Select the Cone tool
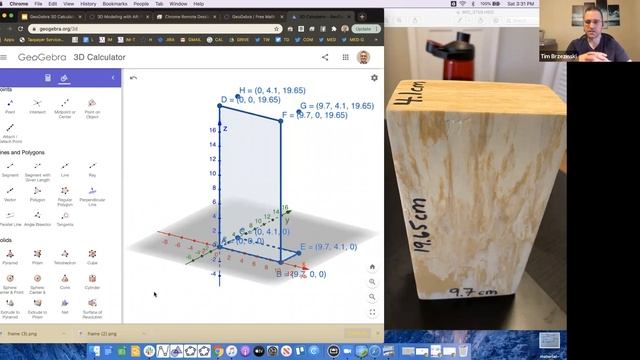This screenshot has height=360, width=640. pyautogui.click(x=65, y=282)
